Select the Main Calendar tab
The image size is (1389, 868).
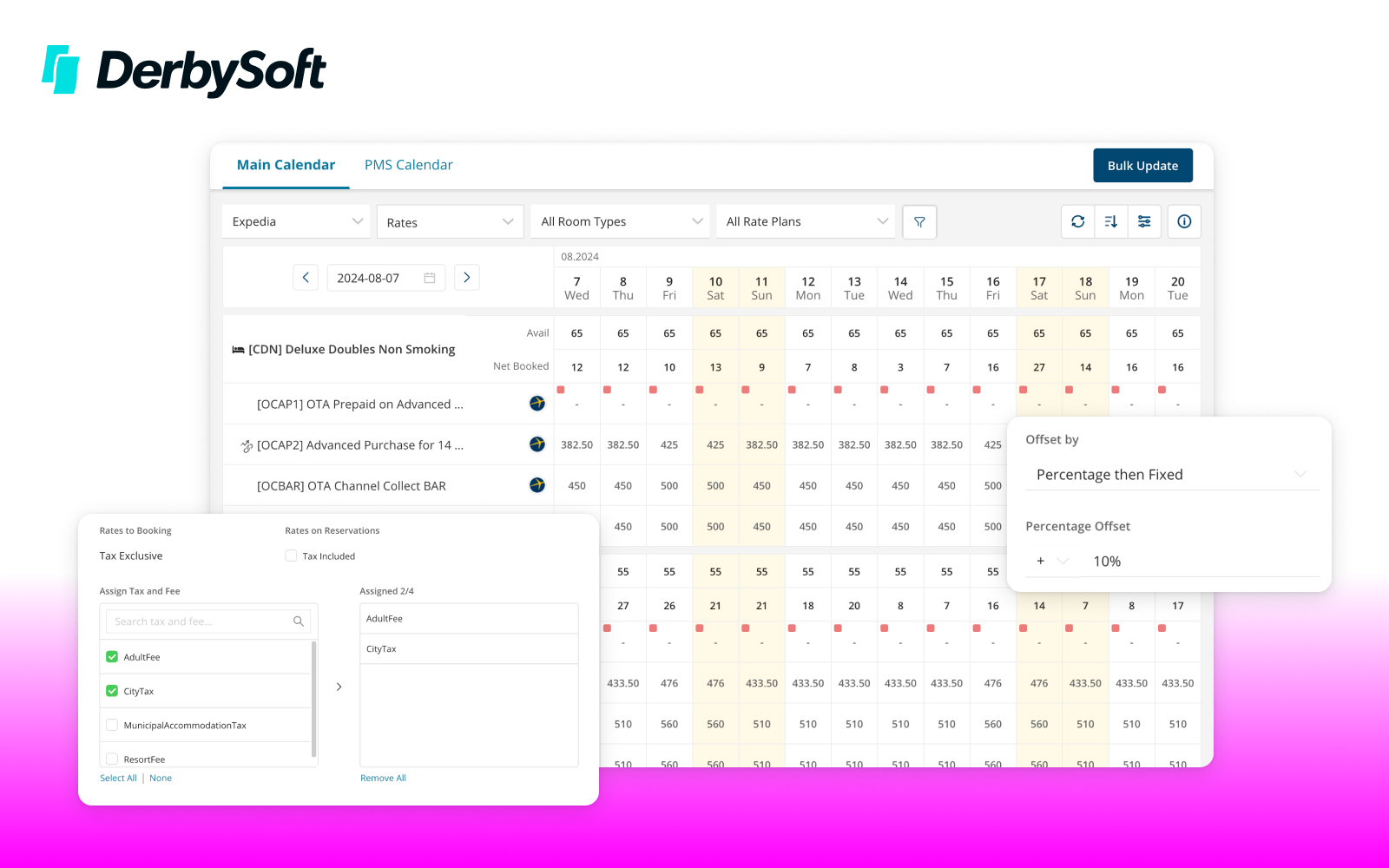[286, 165]
